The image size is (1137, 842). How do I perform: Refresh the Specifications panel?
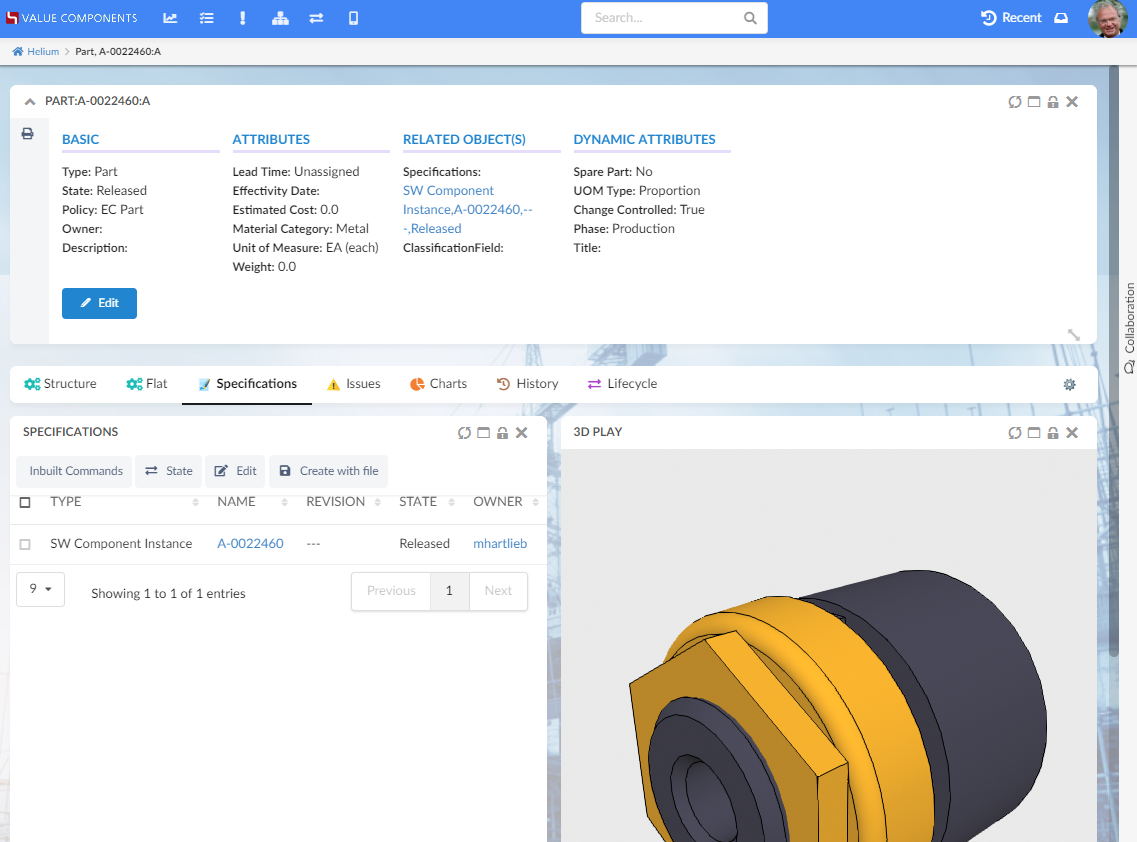pyautogui.click(x=464, y=433)
